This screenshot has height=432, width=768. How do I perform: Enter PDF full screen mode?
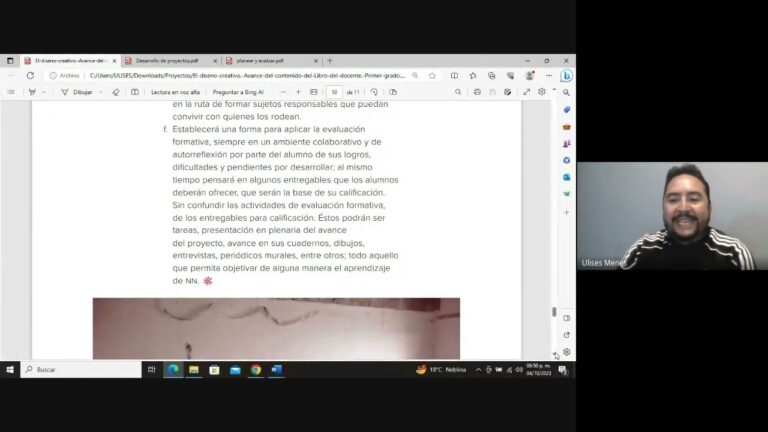pos(527,92)
